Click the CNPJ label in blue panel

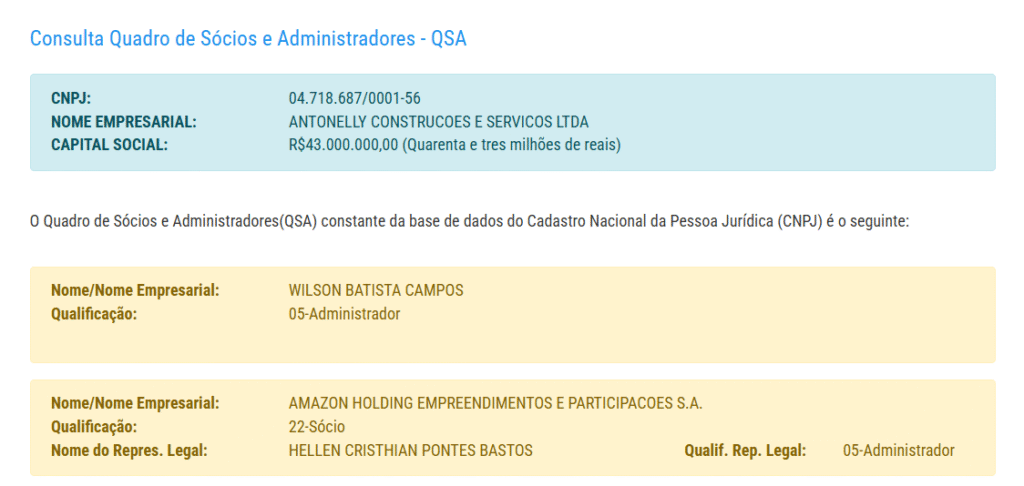(71, 98)
